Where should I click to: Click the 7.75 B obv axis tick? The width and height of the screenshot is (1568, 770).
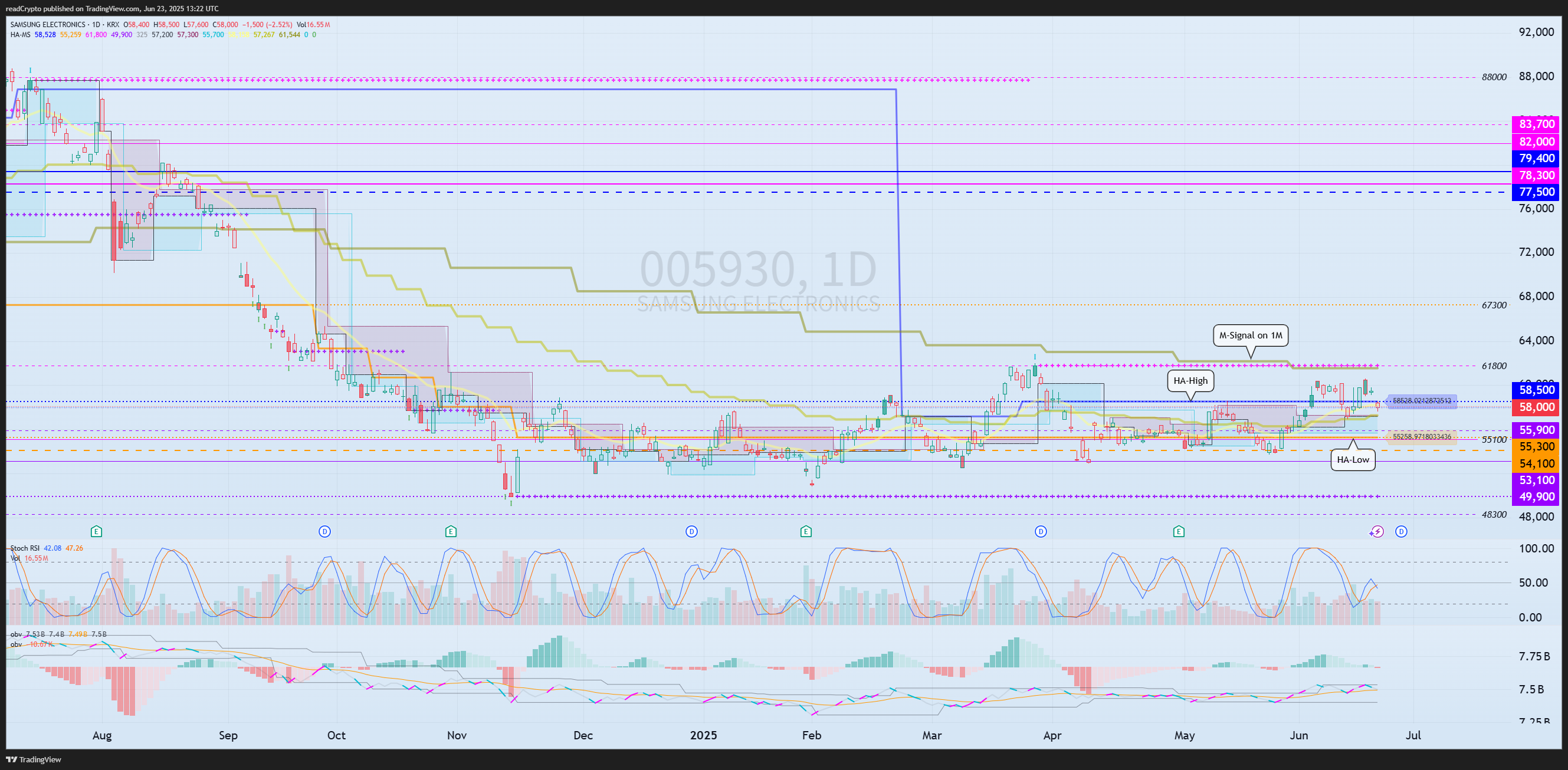coord(1534,656)
